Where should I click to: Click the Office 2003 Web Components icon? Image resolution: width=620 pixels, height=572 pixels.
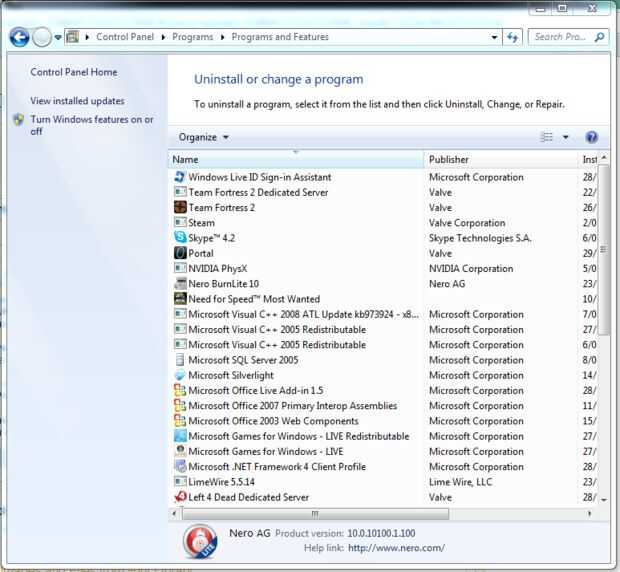[x=180, y=421]
